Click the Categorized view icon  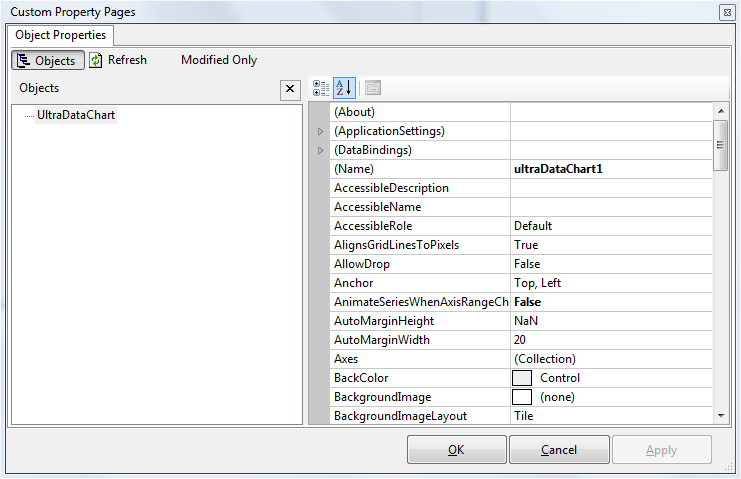(x=321, y=88)
